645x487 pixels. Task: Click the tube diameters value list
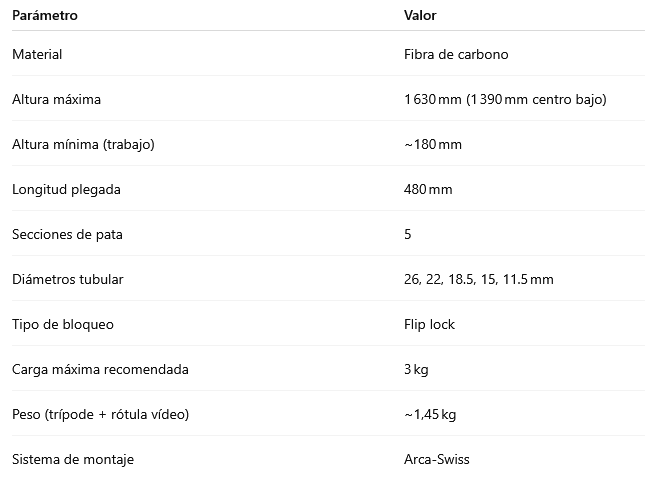[x=478, y=279]
